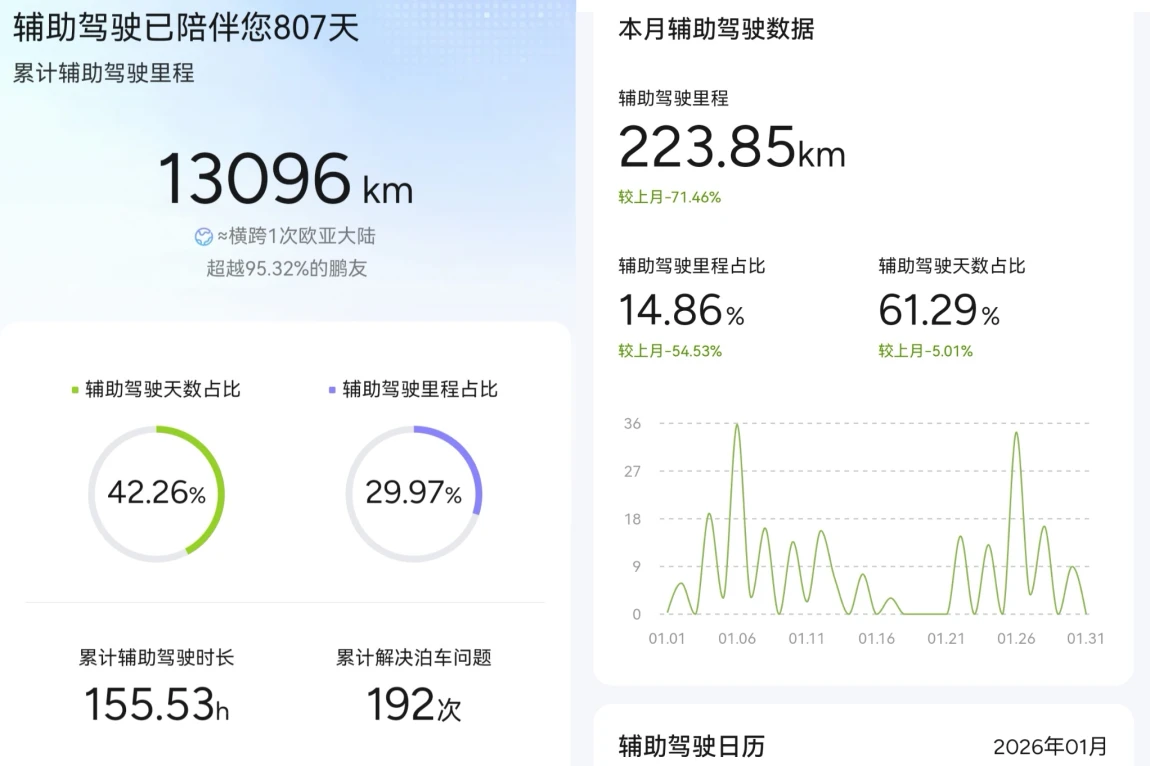Screen dimensions: 1150x766
Task: Tap the 192次 parking problems solved value
Action: pos(413,704)
